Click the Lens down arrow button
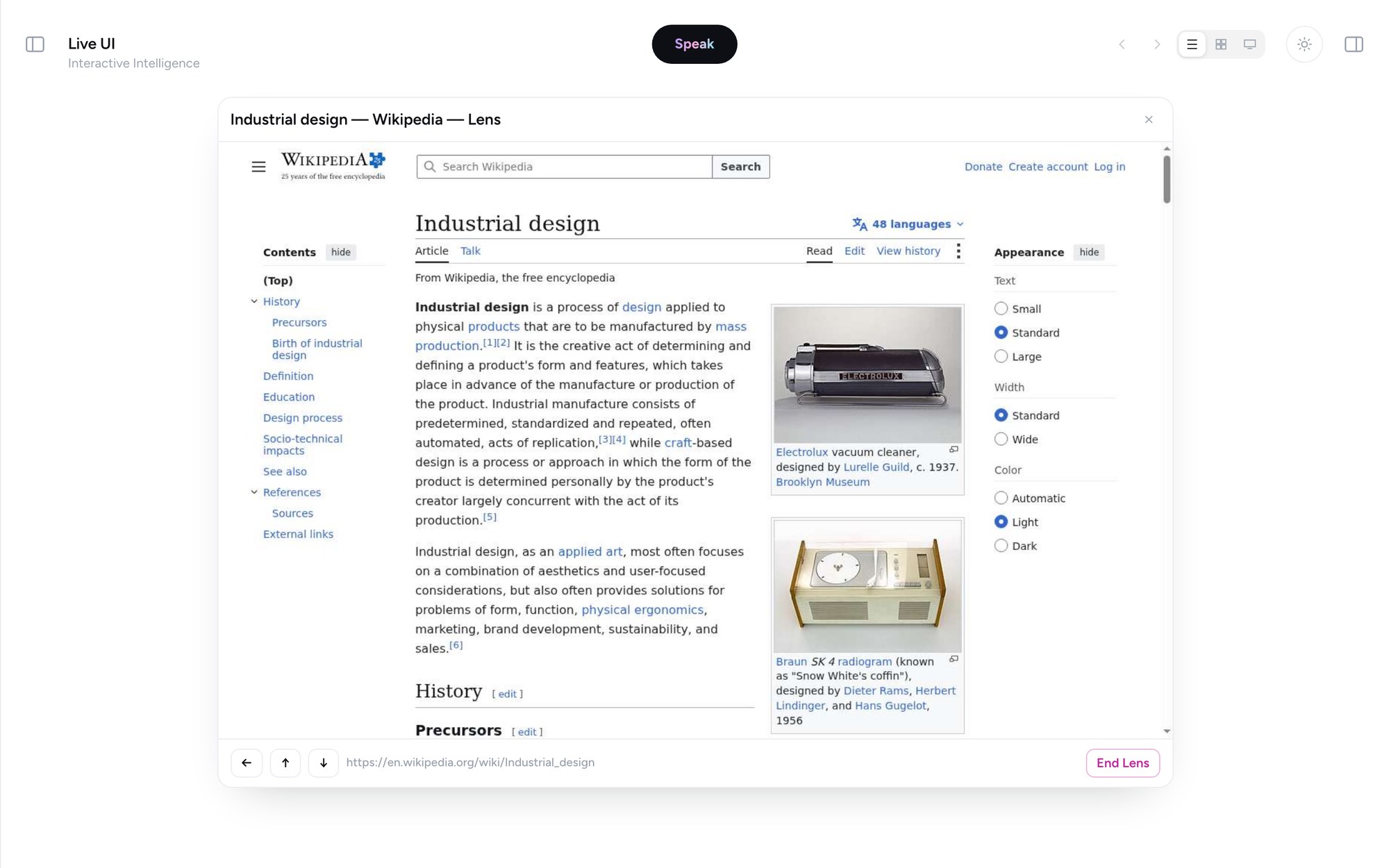This screenshot has width=1389, height=868. pos(324,762)
